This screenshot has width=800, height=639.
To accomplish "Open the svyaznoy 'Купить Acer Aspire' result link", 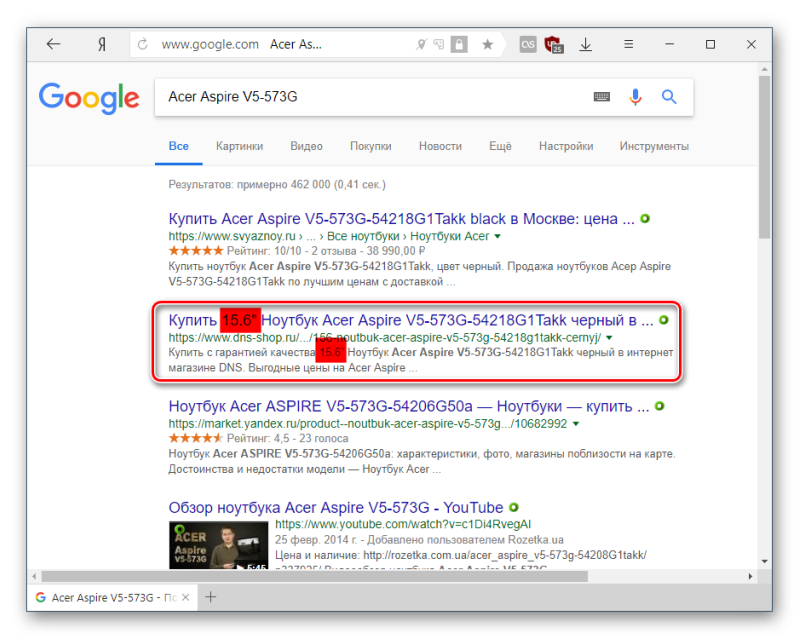I will (402, 219).
